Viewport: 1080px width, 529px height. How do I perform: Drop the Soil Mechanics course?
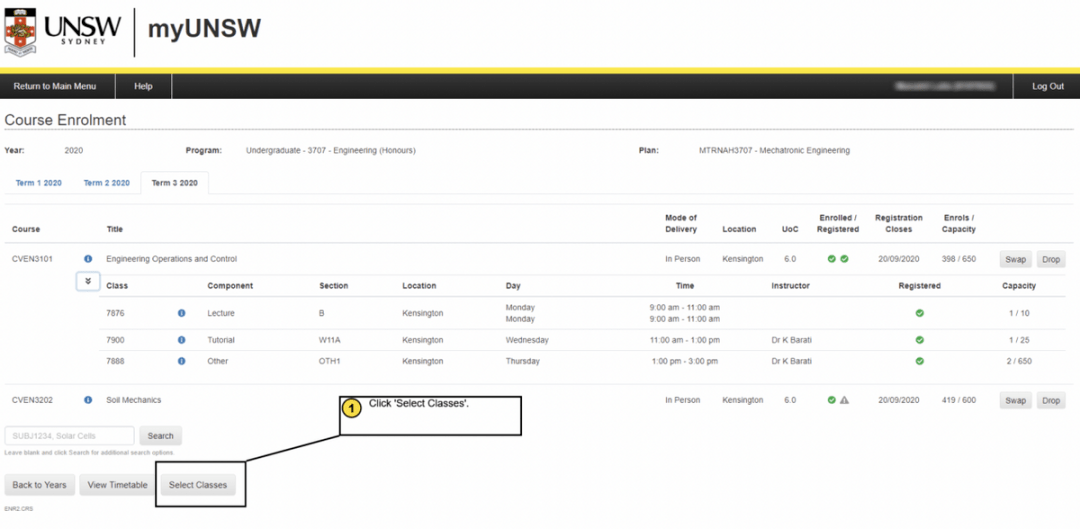pyautogui.click(x=1050, y=400)
